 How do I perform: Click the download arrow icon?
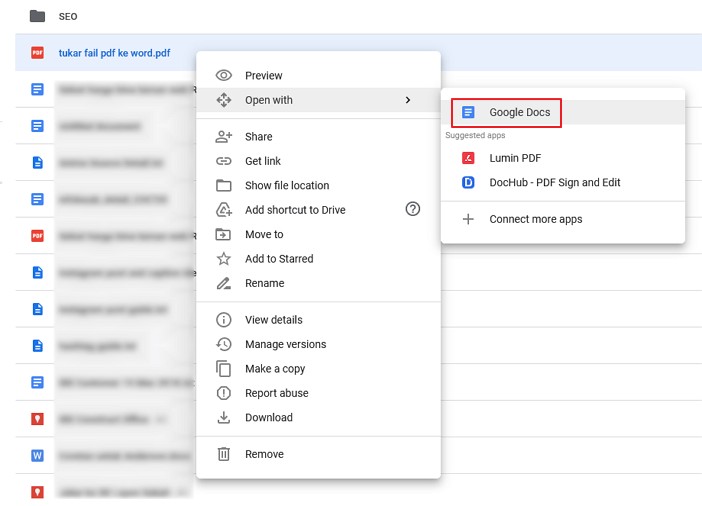pyautogui.click(x=223, y=417)
